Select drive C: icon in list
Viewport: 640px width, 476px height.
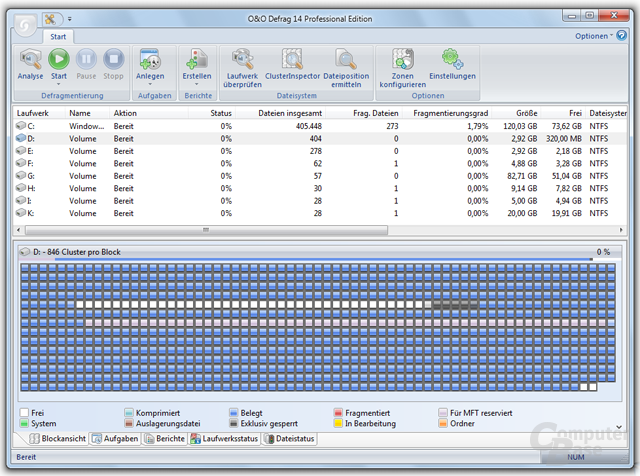click(21, 126)
